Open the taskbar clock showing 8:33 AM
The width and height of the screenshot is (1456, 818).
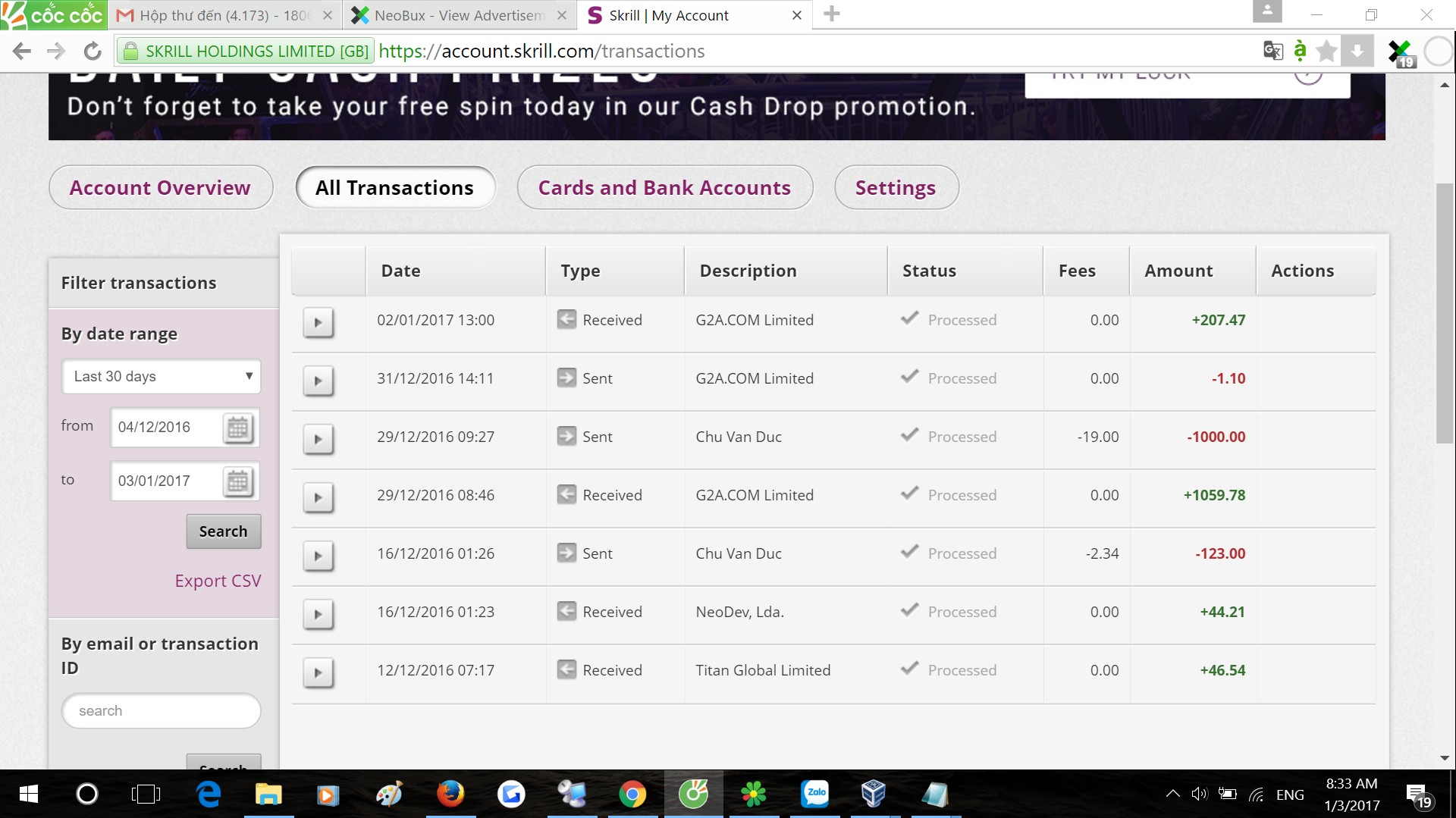pos(1352,794)
